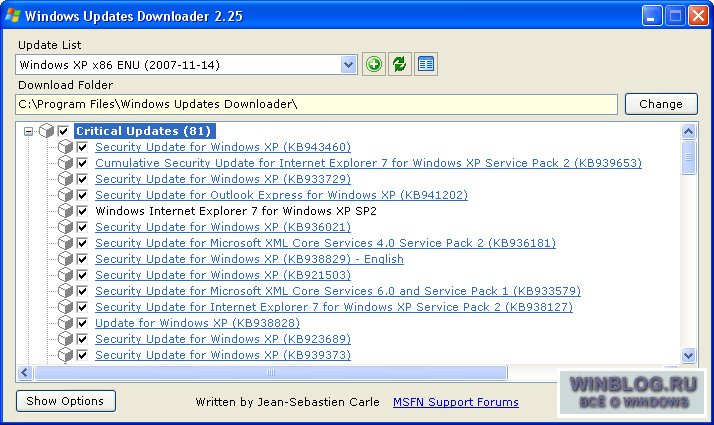Uncheck the KB933729 checkbox
The width and height of the screenshot is (714, 425).
tap(82, 179)
